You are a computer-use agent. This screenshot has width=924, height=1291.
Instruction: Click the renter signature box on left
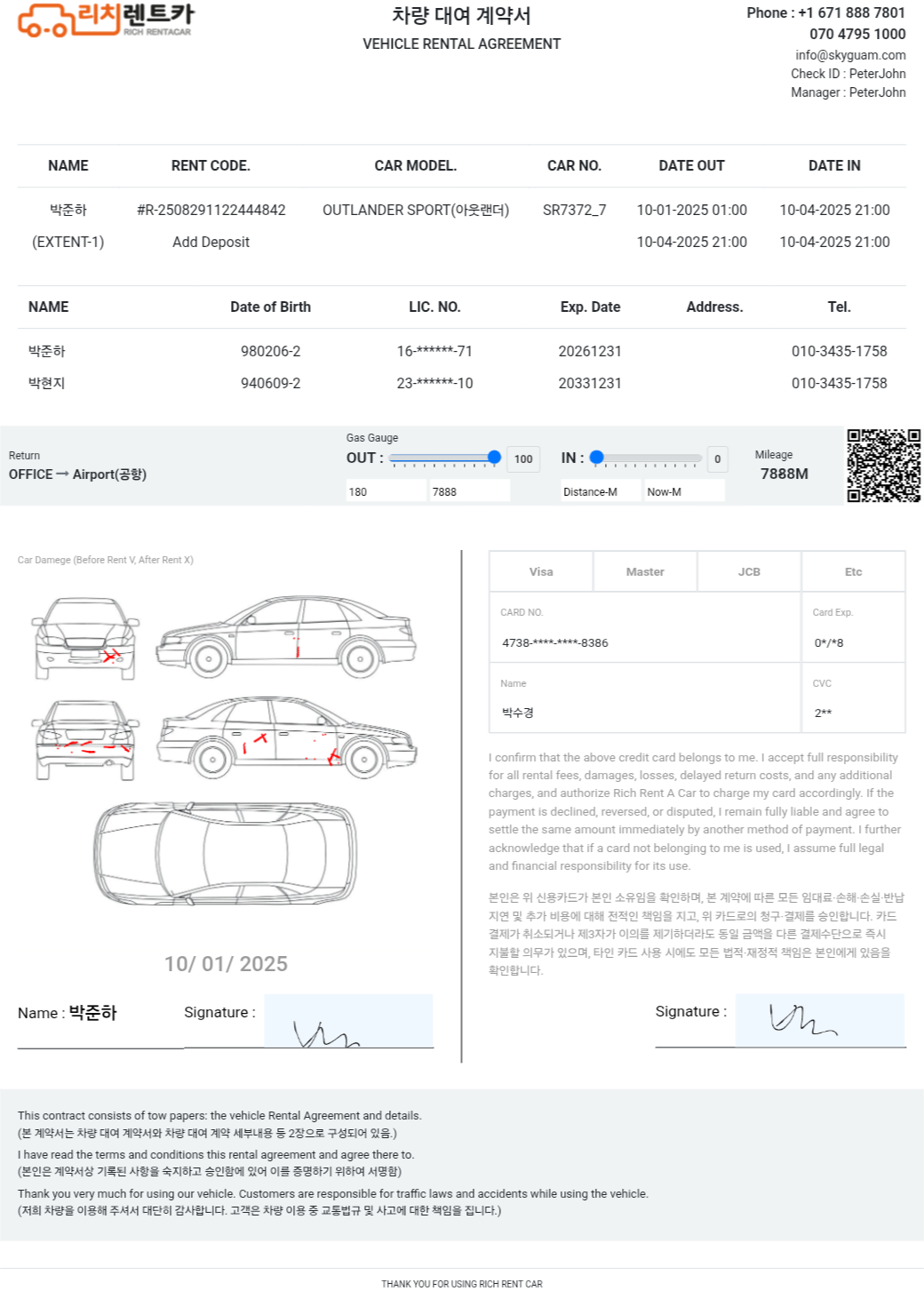(348, 1021)
